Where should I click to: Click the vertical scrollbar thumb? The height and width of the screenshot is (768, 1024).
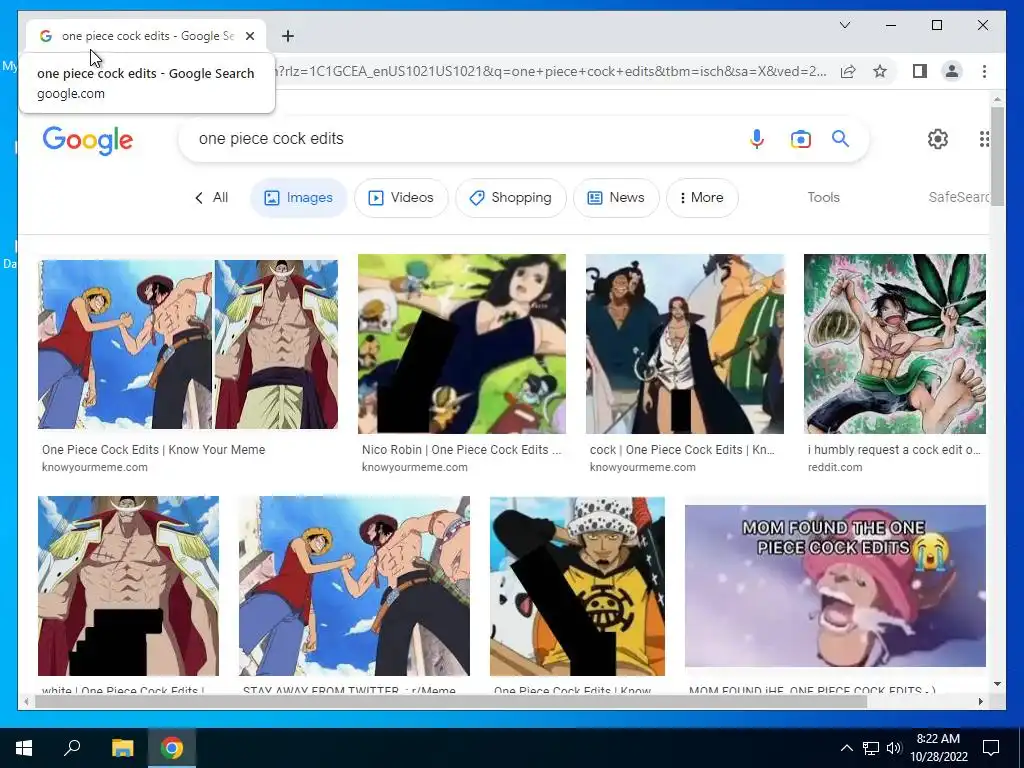[997, 156]
